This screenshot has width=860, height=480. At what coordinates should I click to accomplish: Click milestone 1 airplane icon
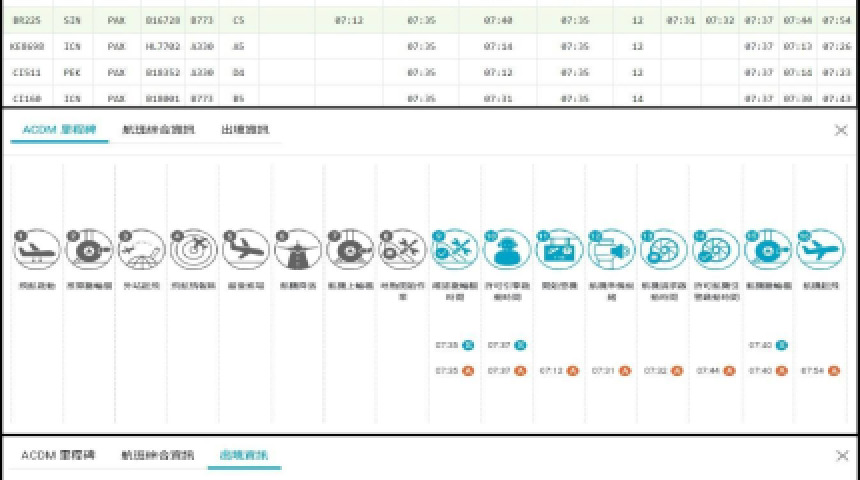pyautogui.click(x=37, y=249)
